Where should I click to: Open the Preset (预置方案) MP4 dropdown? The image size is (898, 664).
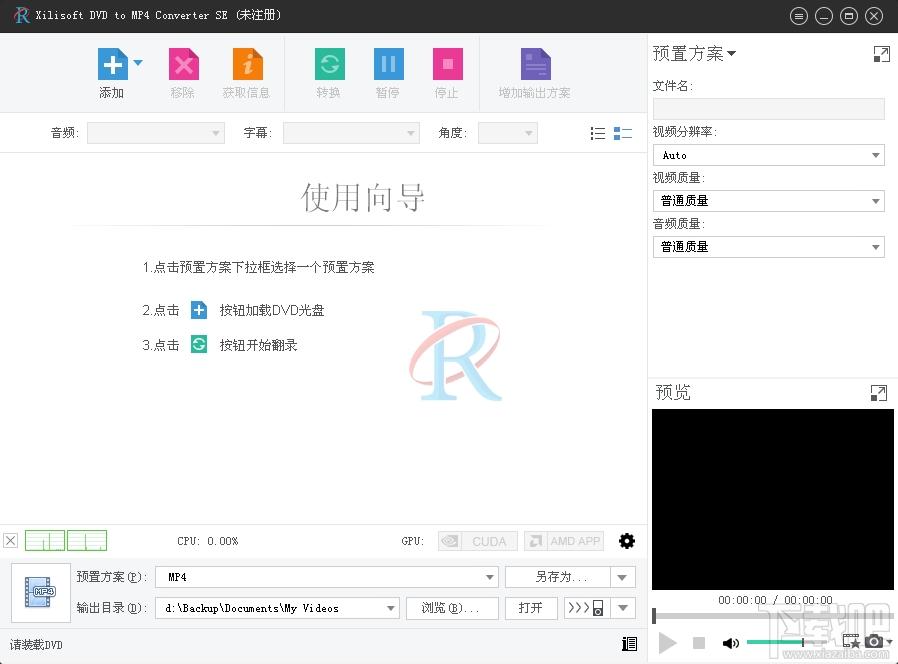pyautogui.click(x=326, y=577)
